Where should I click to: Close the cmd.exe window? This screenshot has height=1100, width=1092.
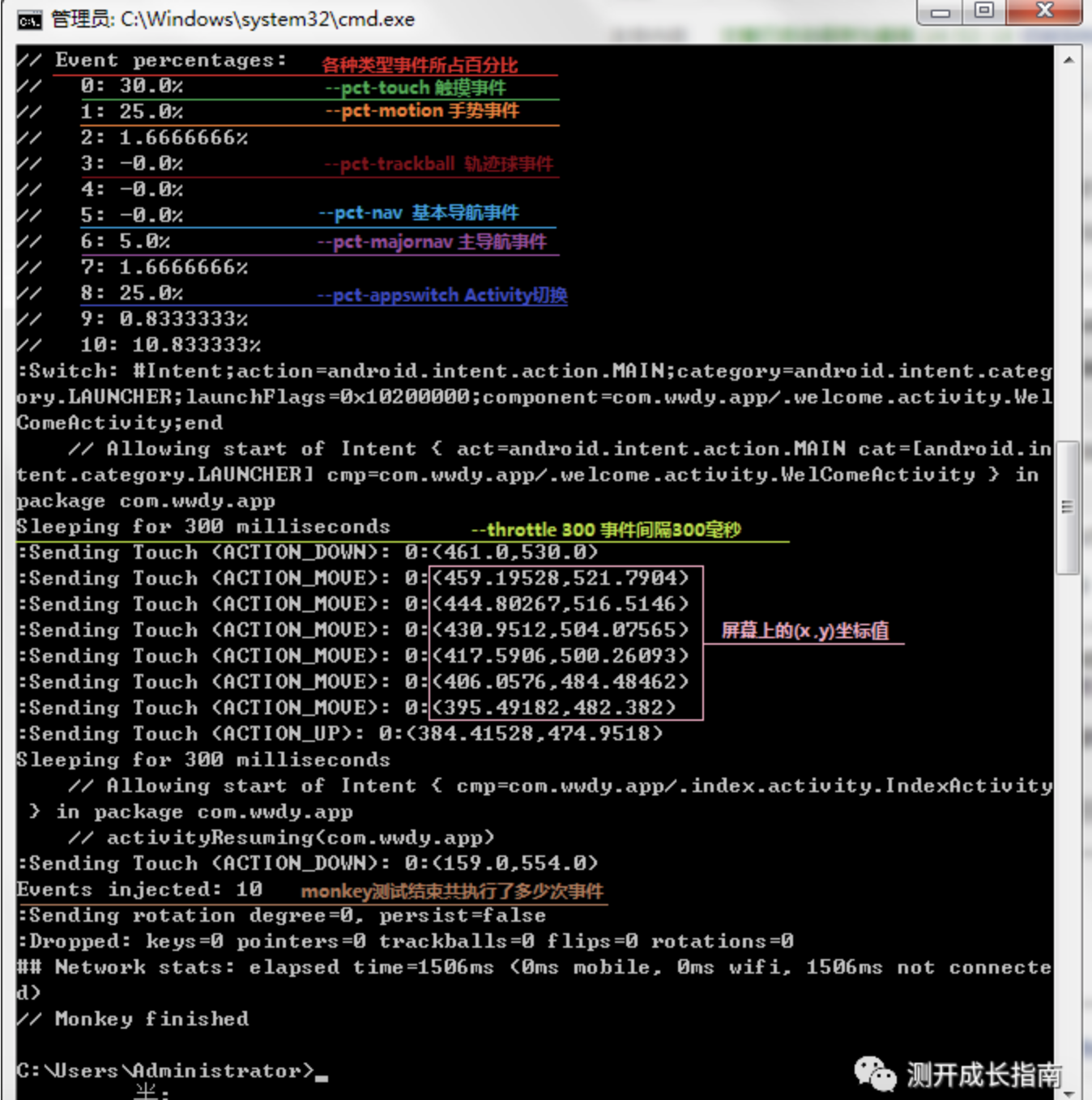(1044, 11)
